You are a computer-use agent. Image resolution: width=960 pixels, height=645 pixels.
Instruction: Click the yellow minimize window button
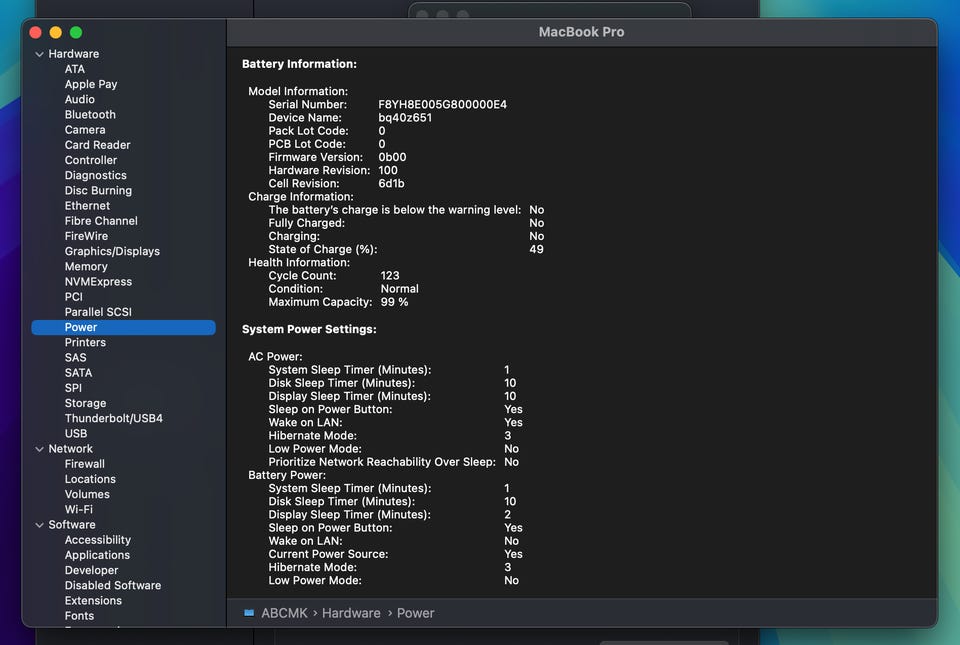[55, 33]
